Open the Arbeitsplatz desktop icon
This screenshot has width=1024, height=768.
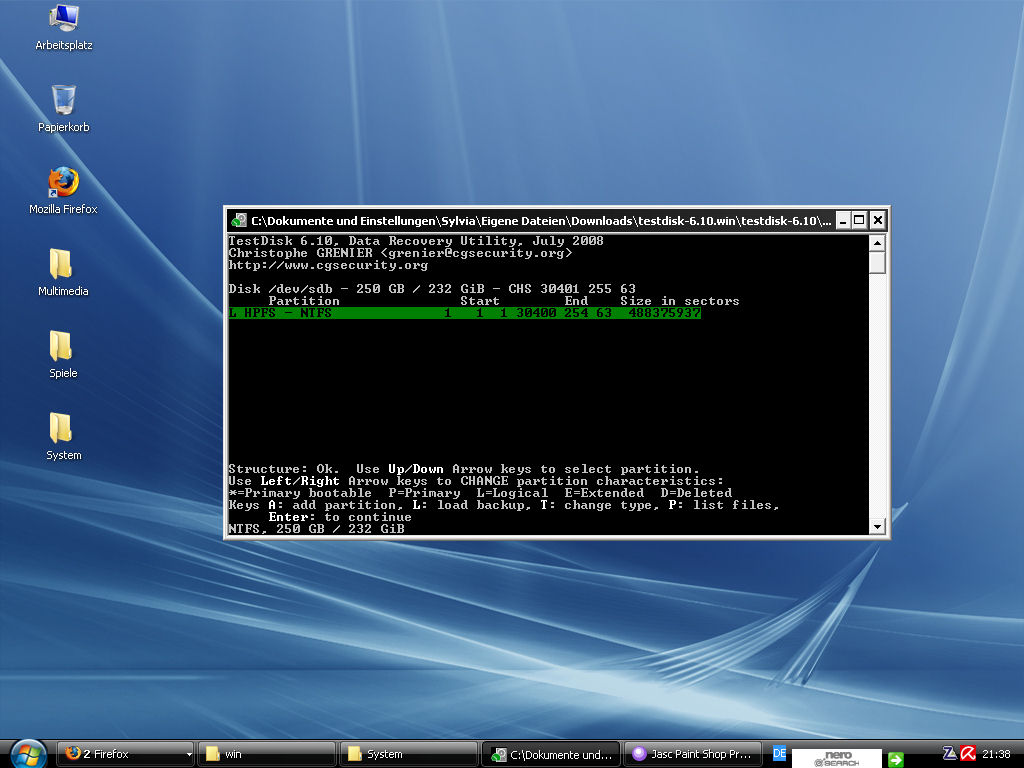63,26
